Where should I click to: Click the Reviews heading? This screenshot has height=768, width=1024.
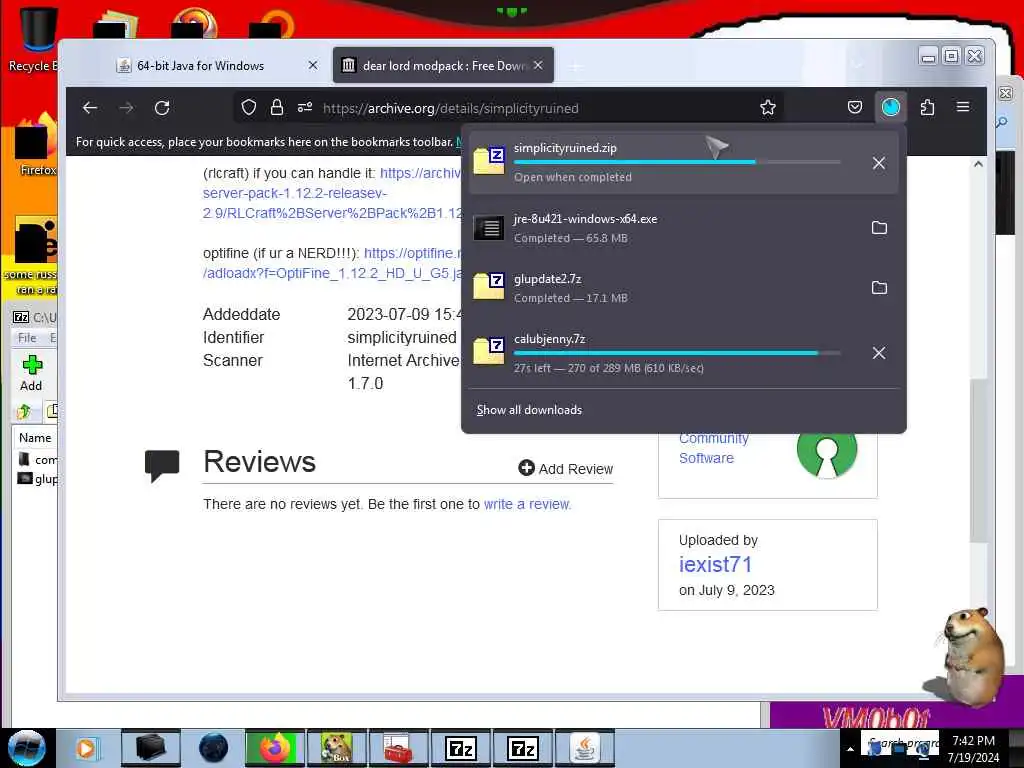(x=259, y=462)
